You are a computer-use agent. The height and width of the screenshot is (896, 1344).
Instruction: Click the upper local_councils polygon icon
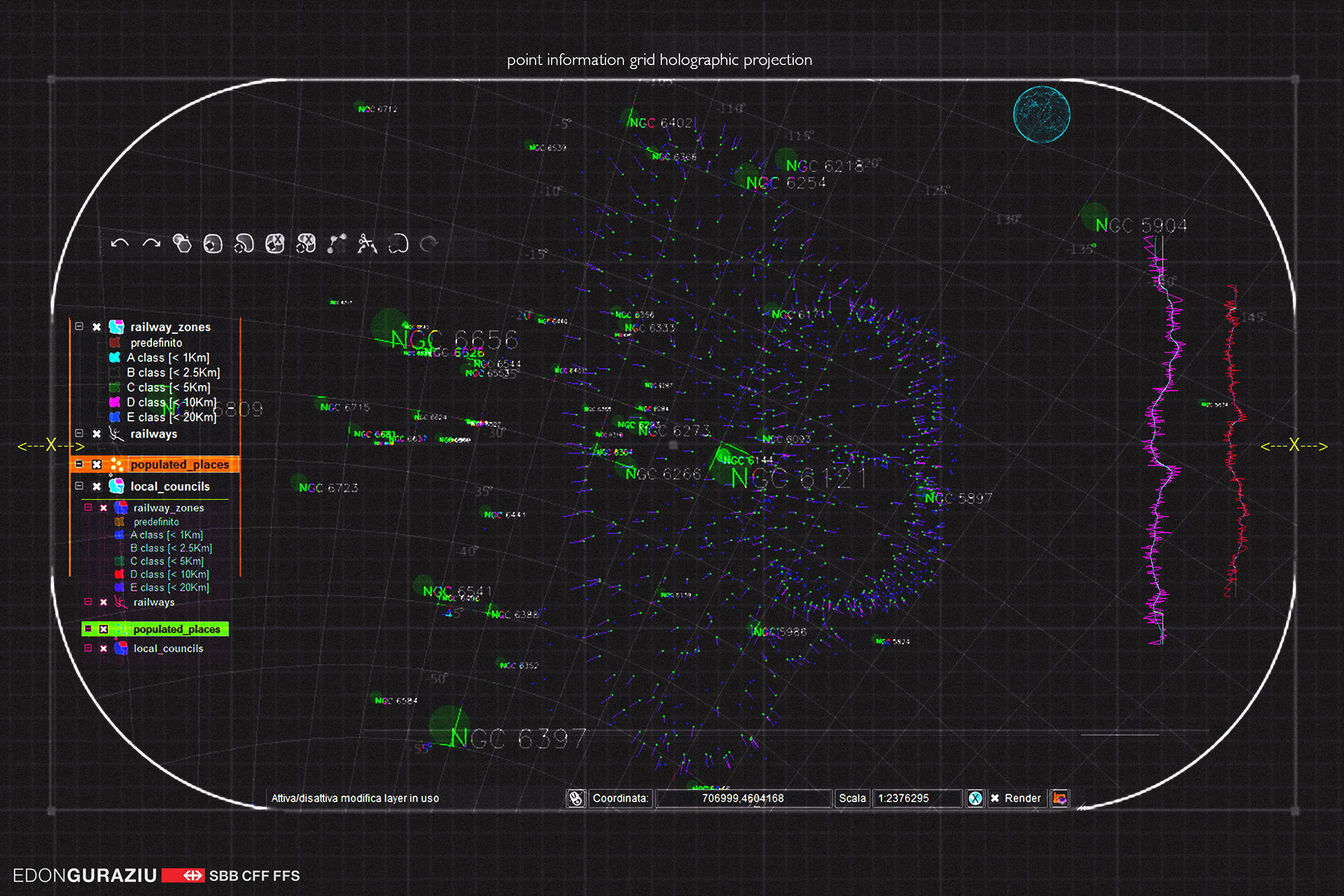(x=116, y=486)
